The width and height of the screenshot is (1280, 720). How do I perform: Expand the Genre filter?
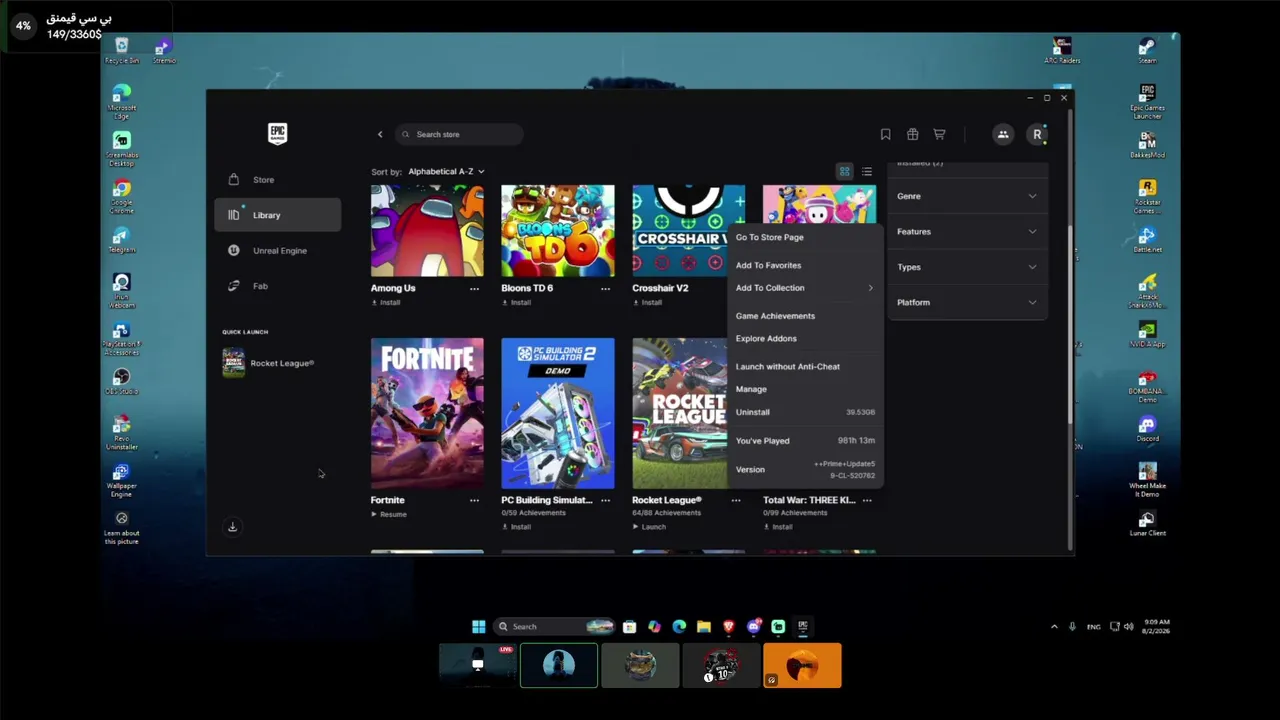[x=967, y=196]
